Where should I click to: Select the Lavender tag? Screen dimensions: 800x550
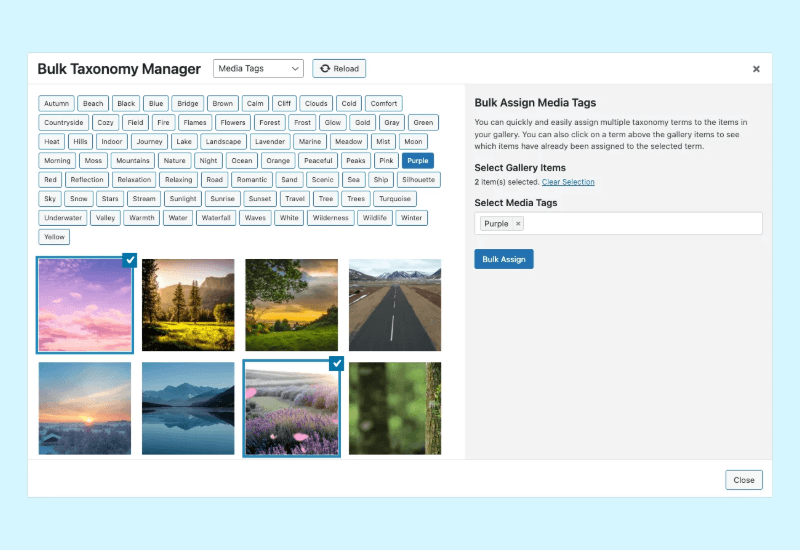(x=270, y=142)
